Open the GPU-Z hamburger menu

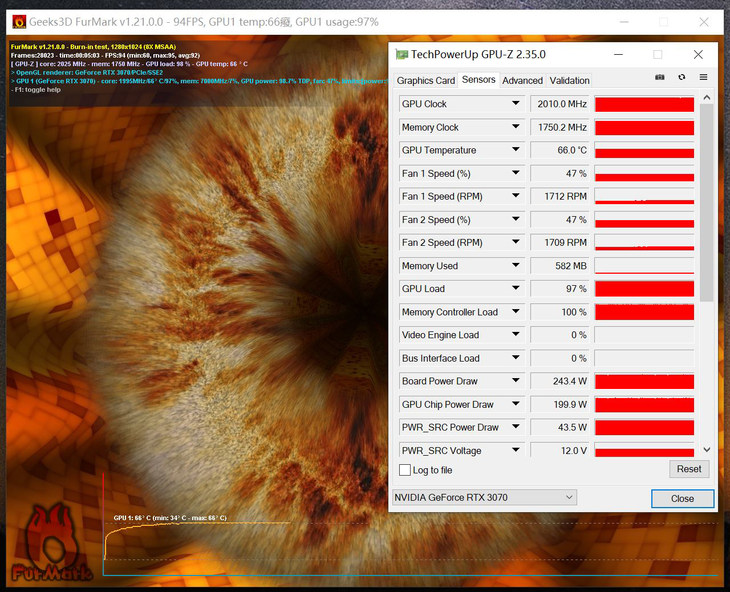point(703,78)
